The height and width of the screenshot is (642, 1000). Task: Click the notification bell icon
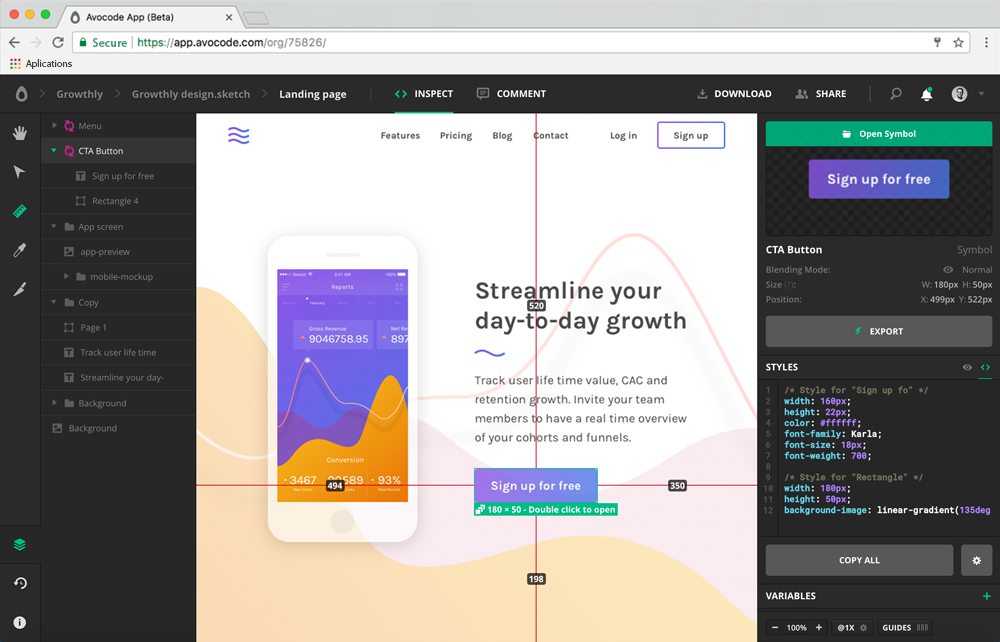927,94
